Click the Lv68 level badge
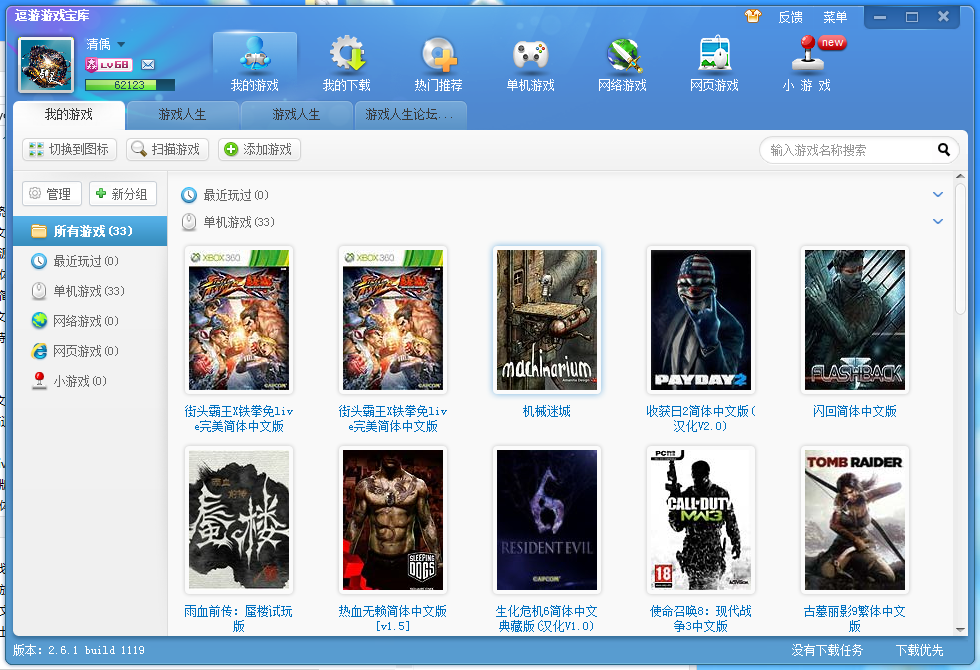Image resolution: width=980 pixels, height=670 pixels. (108, 64)
